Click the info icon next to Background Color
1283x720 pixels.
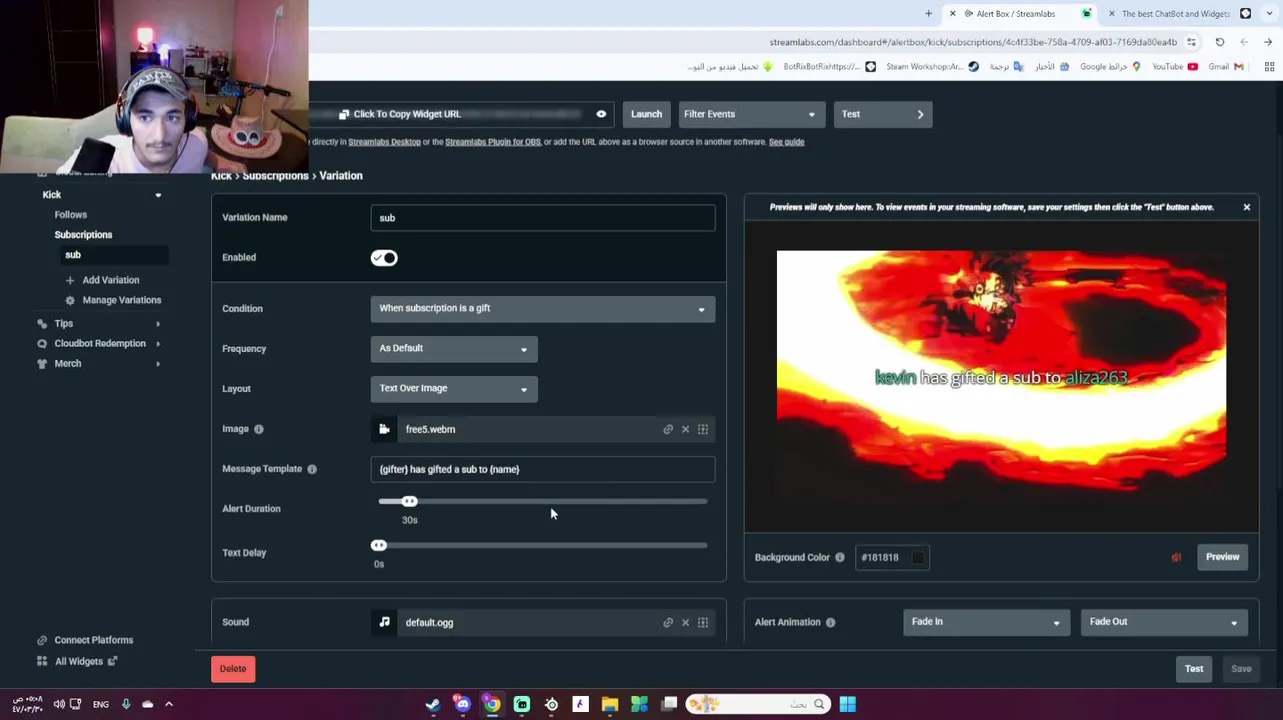[840, 557]
